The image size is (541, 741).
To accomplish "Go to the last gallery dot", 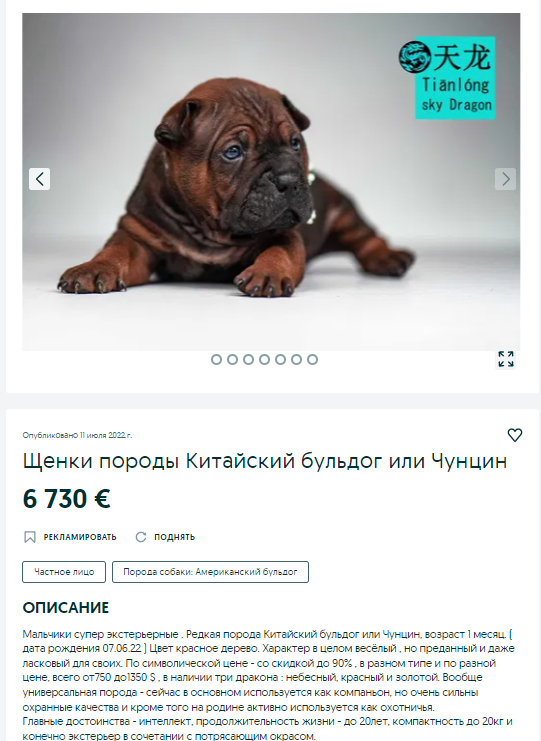I will click(x=312, y=360).
